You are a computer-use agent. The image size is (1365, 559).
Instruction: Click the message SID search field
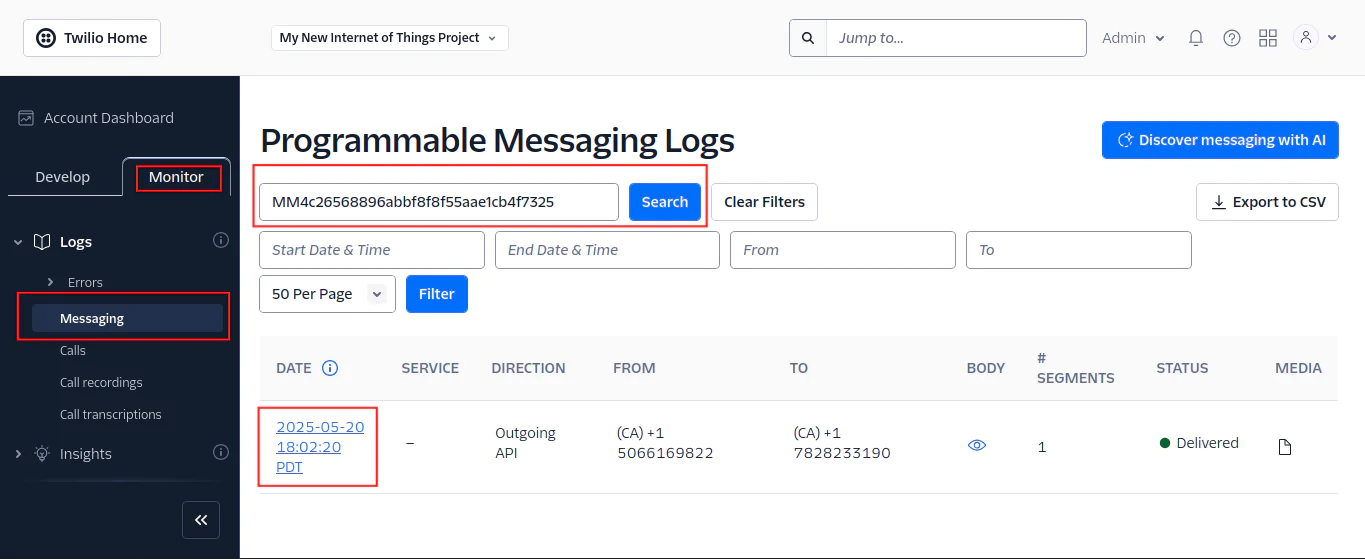click(x=439, y=202)
